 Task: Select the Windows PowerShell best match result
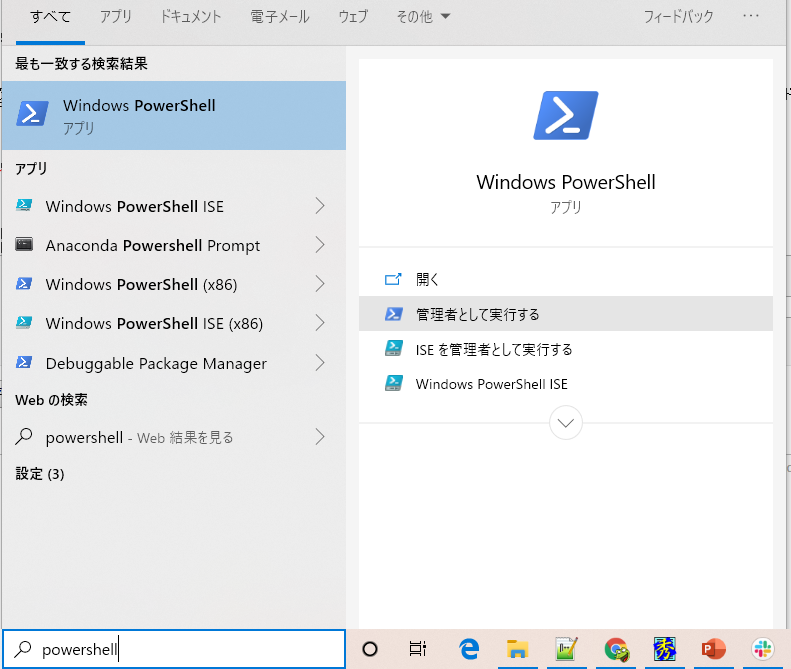pos(174,116)
